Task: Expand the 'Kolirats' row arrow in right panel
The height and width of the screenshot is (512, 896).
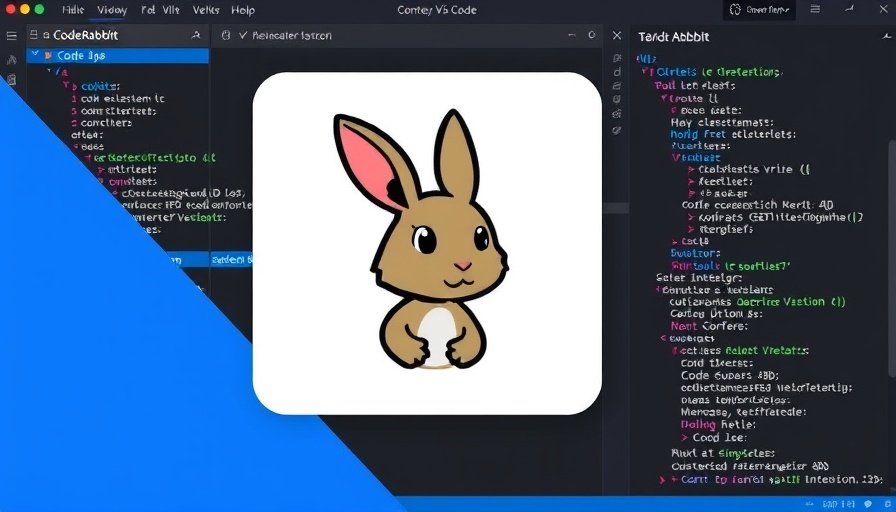Action: (691, 217)
